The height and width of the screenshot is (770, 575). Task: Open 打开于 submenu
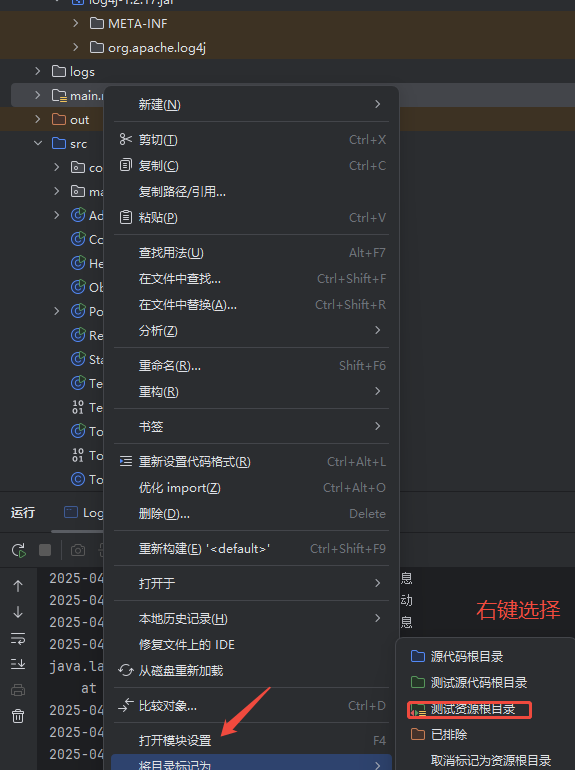[251, 583]
